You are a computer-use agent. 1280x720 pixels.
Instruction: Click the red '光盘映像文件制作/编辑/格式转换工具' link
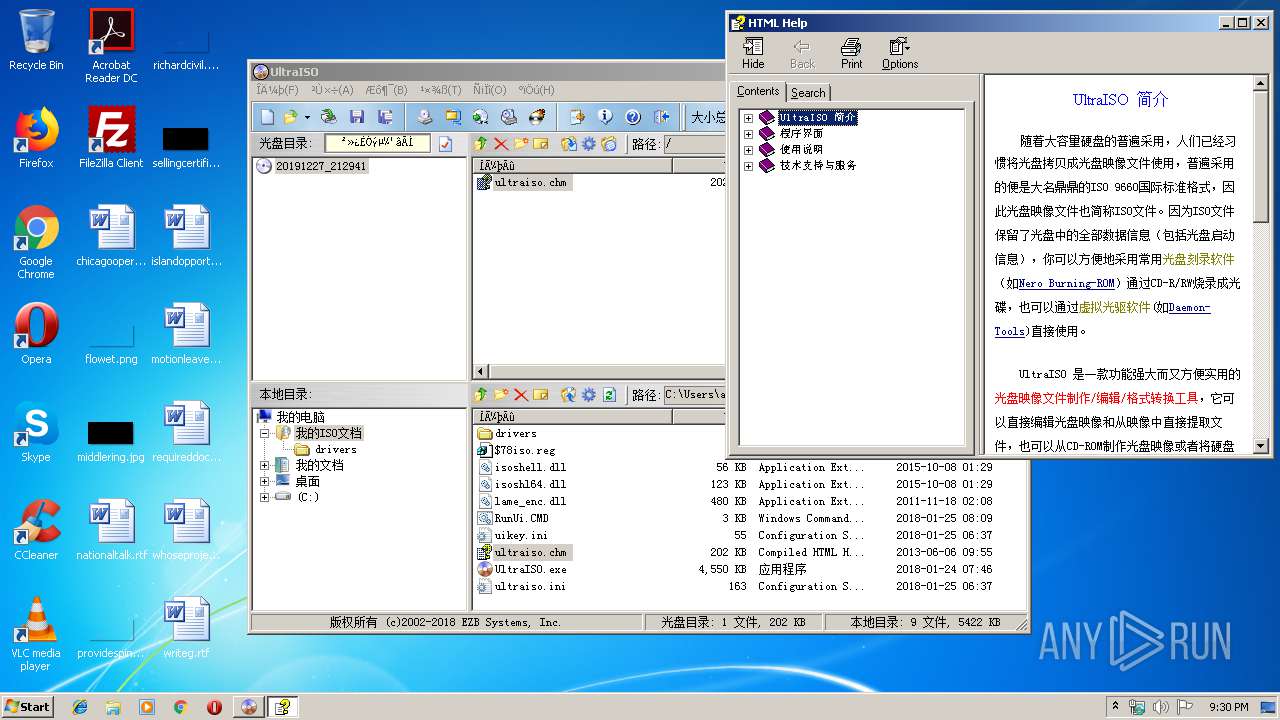pyautogui.click(x=1096, y=398)
